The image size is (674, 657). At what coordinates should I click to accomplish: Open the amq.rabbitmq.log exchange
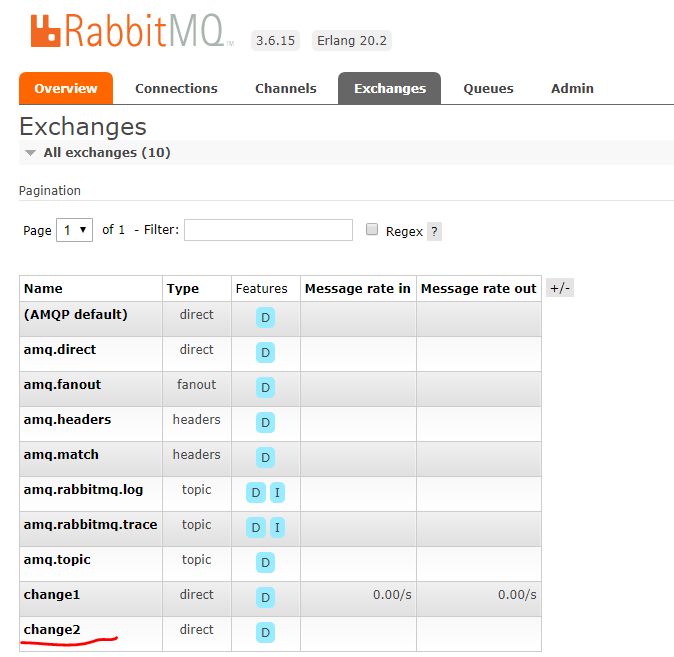(83, 490)
